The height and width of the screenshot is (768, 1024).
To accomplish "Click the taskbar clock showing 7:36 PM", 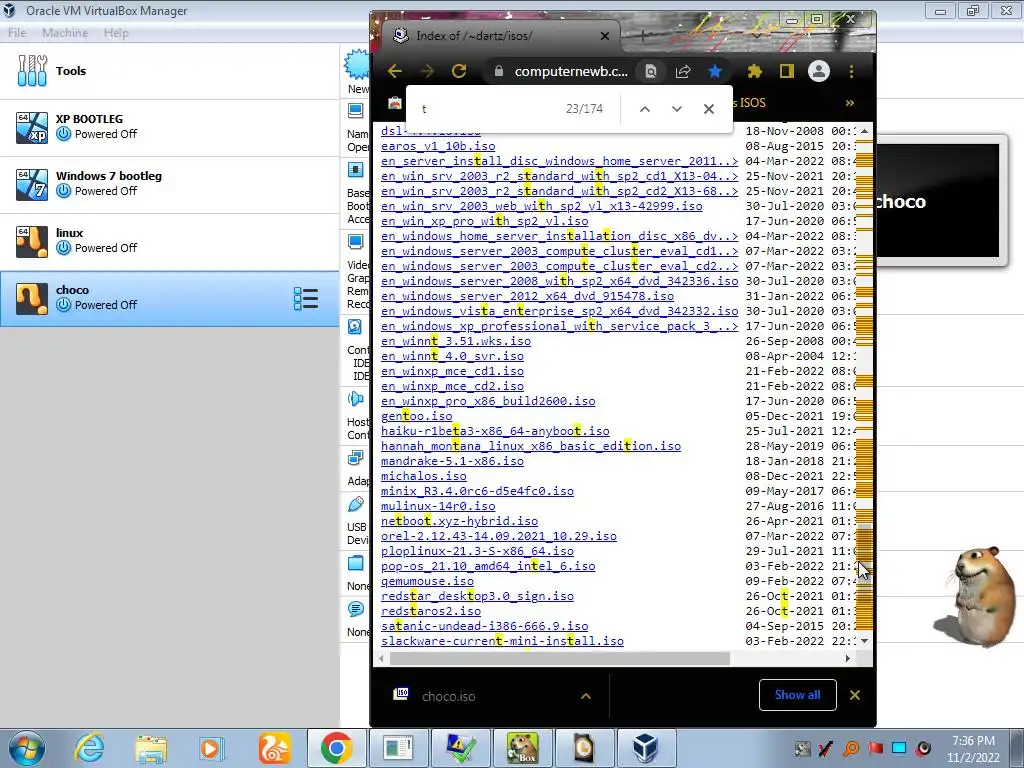I will (x=973, y=748).
